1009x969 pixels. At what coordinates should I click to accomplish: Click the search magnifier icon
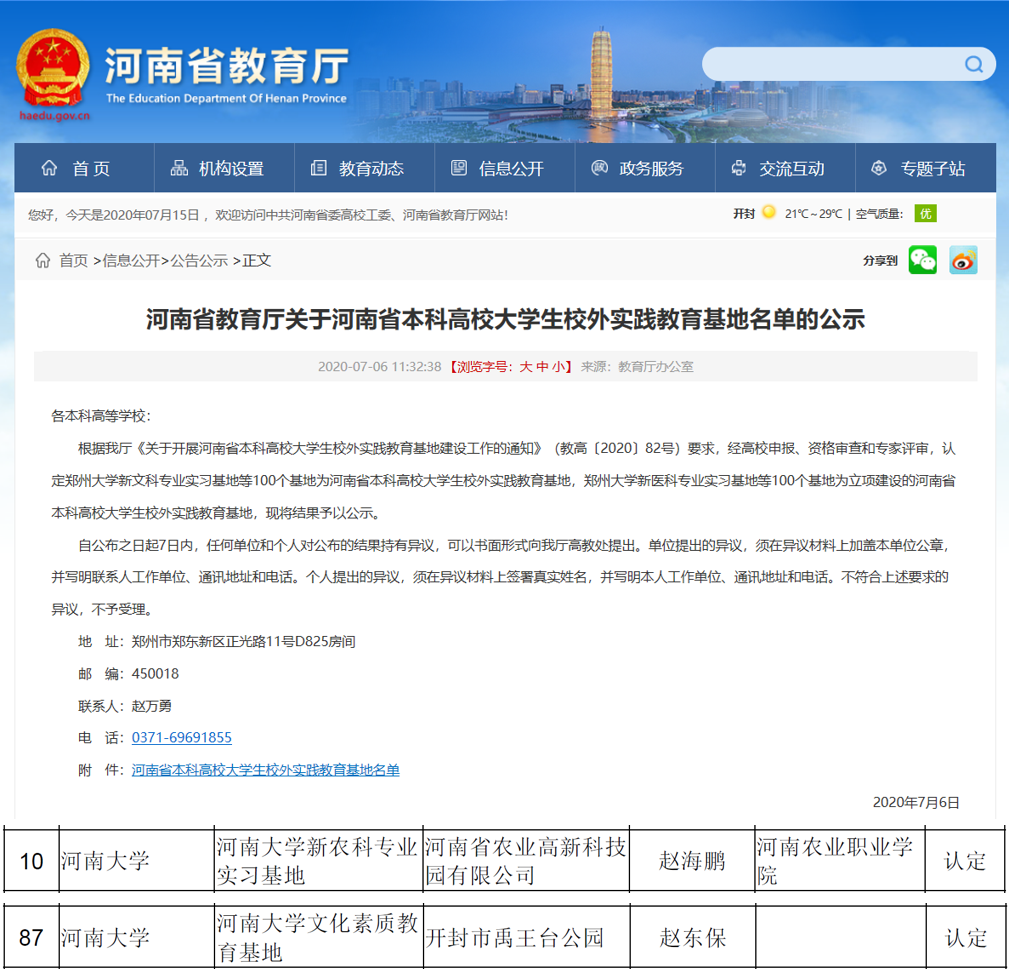973,65
